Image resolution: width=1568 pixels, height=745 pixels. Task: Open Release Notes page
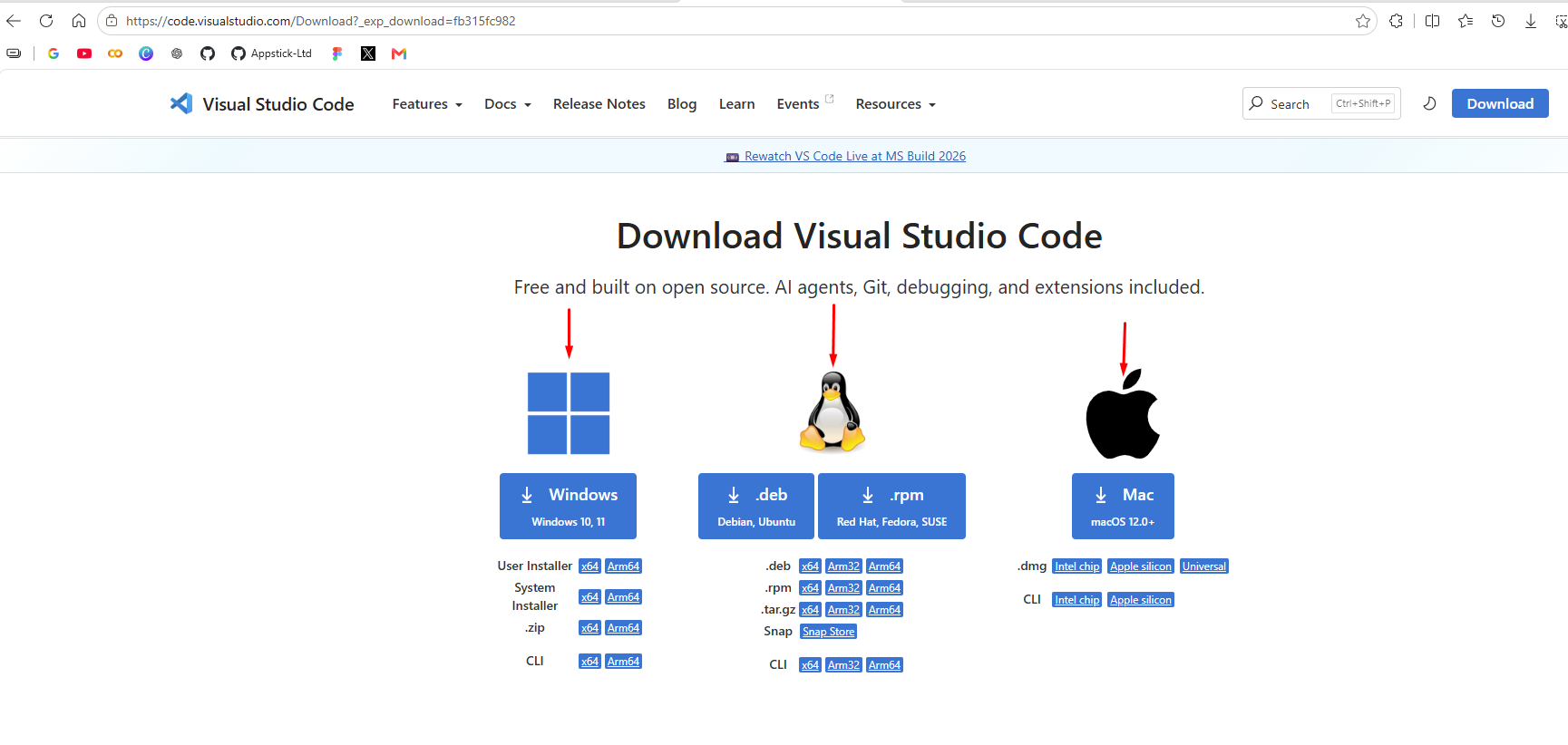tap(599, 104)
